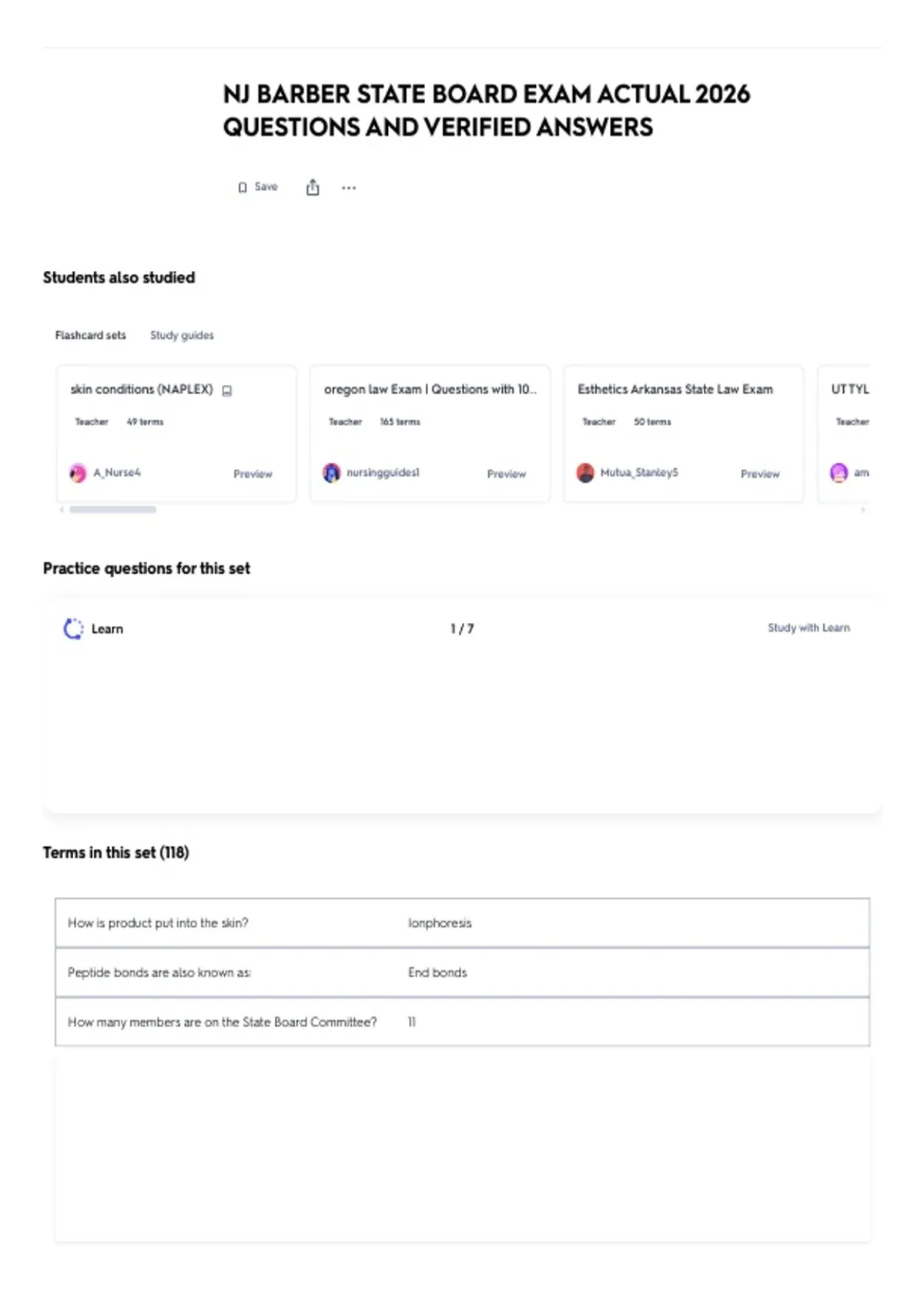
Task: Preview the skin conditions (NAPLEX) set
Action: 253,474
